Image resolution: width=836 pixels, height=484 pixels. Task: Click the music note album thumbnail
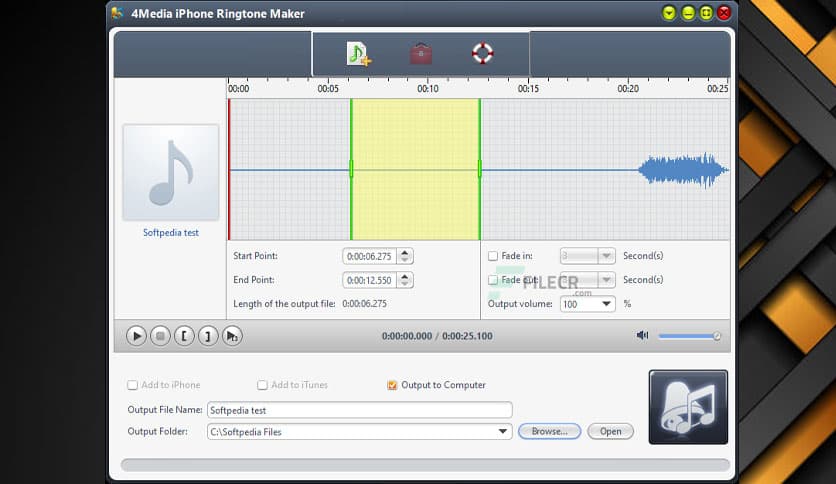pyautogui.click(x=171, y=172)
